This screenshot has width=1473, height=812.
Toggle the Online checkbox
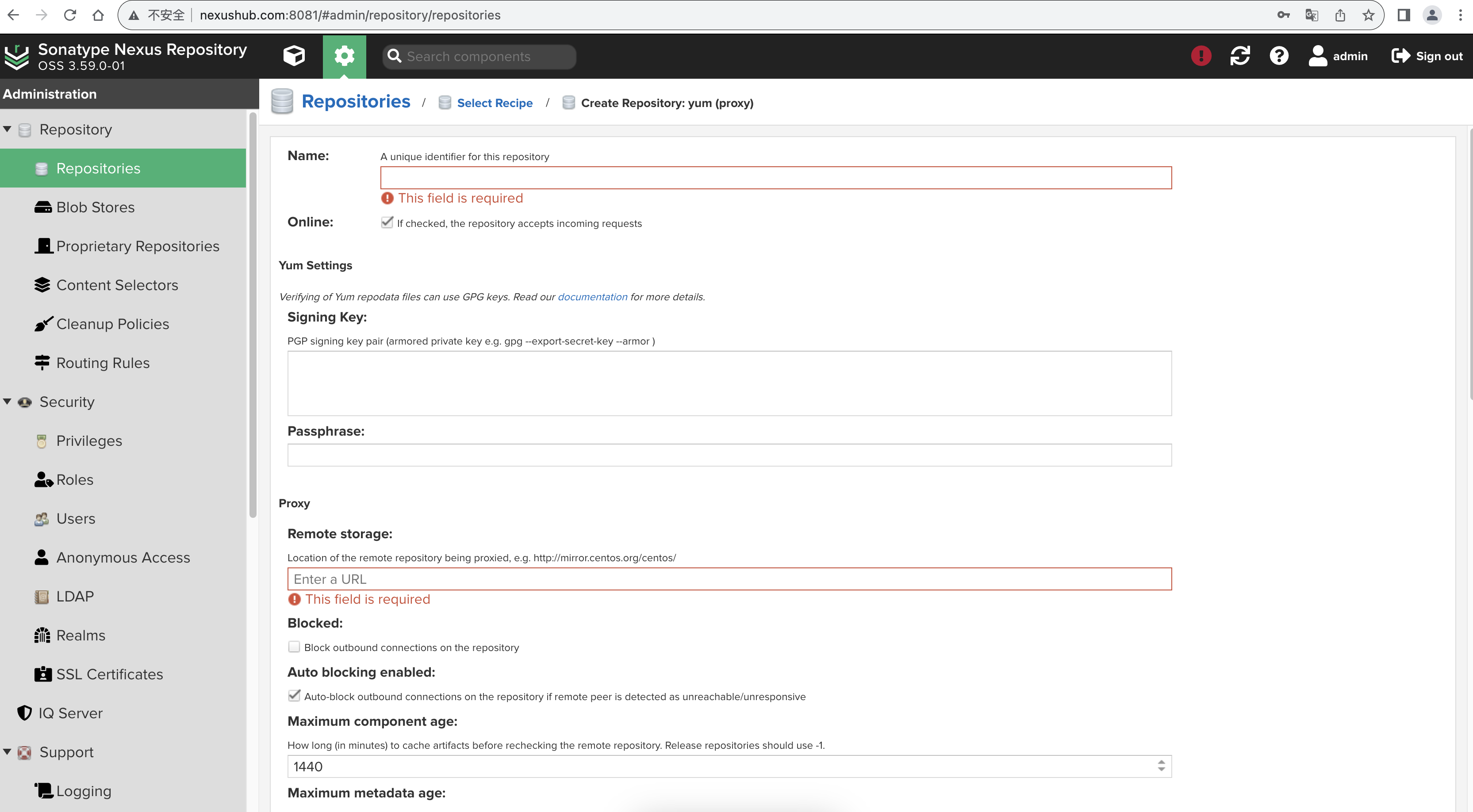pyautogui.click(x=387, y=222)
